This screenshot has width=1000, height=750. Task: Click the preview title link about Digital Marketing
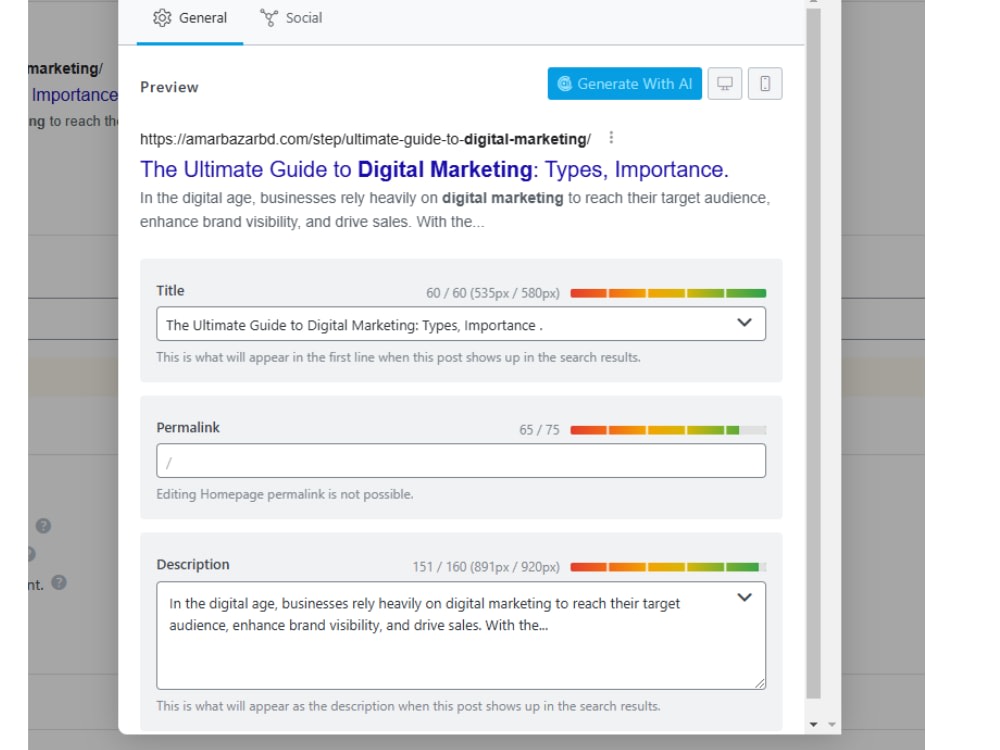pyautogui.click(x=434, y=170)
